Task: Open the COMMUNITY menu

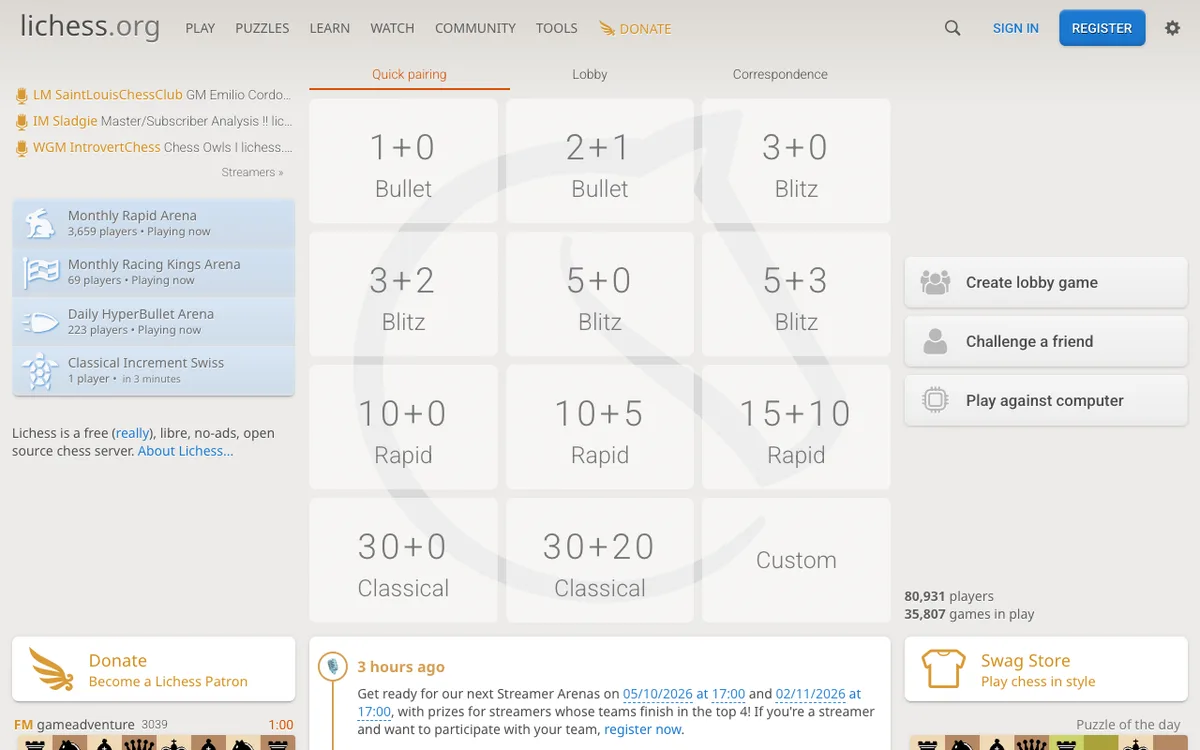Action: click(475, 28)
